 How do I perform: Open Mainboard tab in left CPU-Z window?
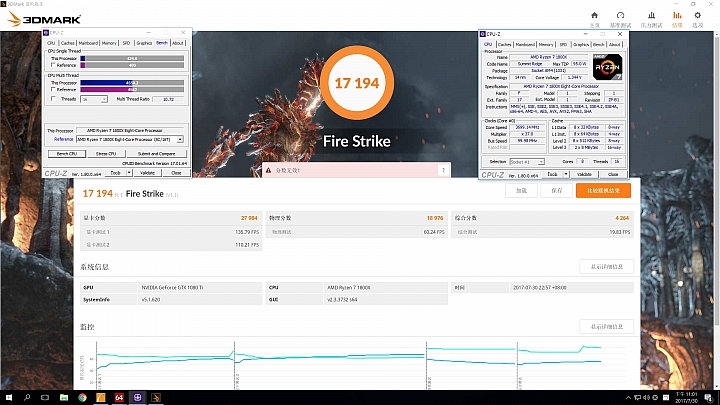pos(88,43)
